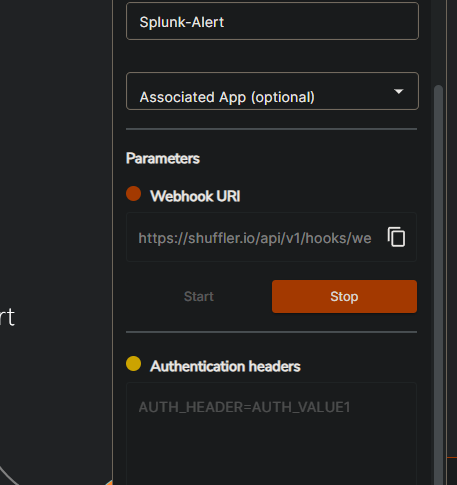Click into the AUTH_HEADER=AUTH_VALUE1 text area
The image size is (457, 485).
[x=271, y=433]
